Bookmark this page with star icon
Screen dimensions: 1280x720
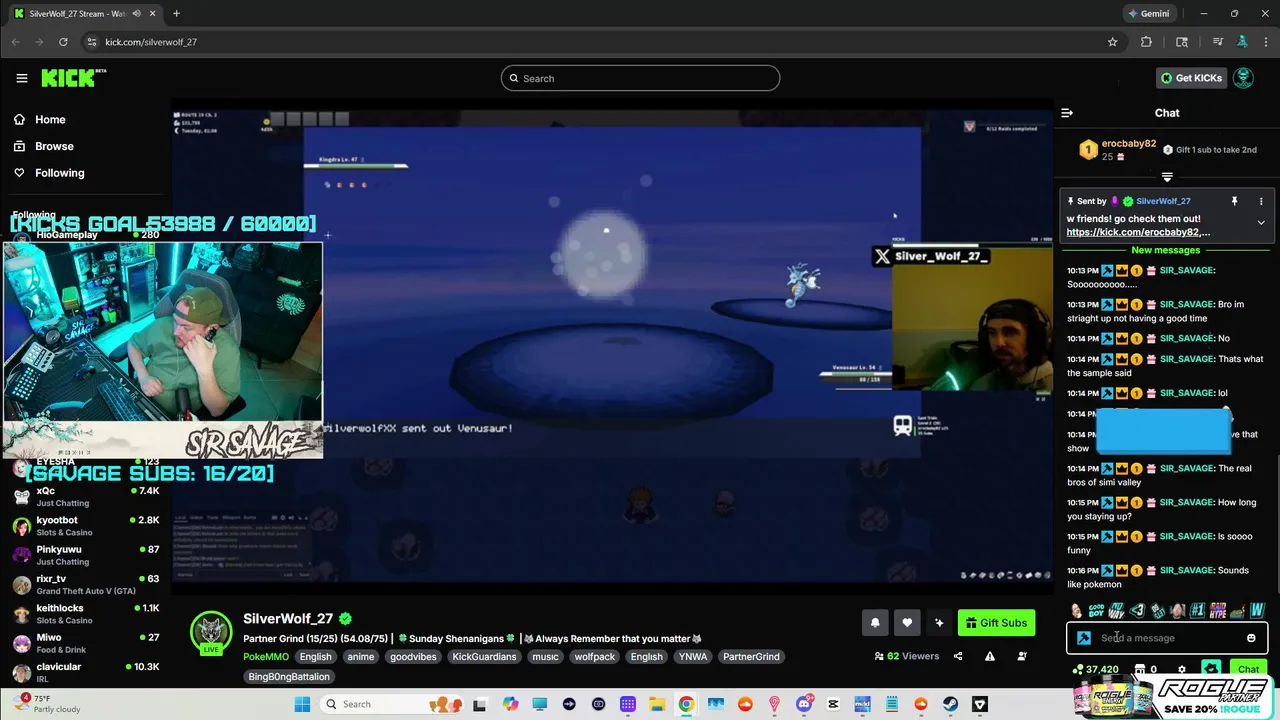pos(1112,42)
